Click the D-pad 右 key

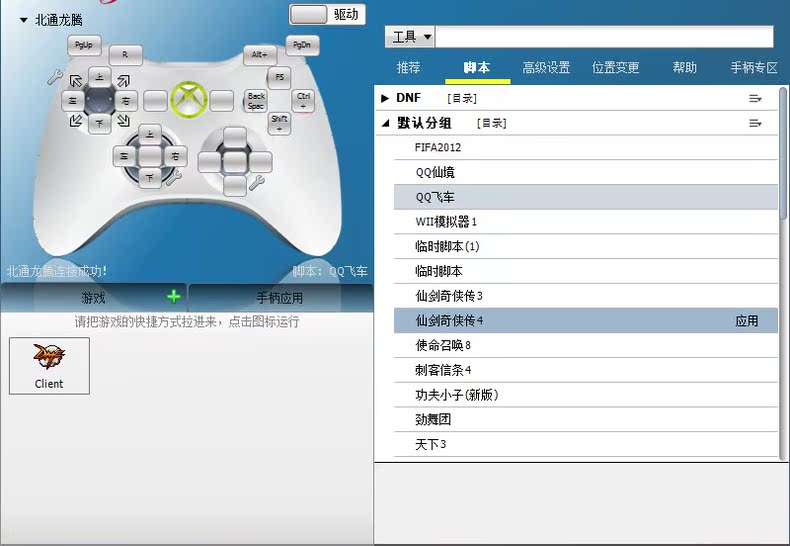click(x=175, y=156)
